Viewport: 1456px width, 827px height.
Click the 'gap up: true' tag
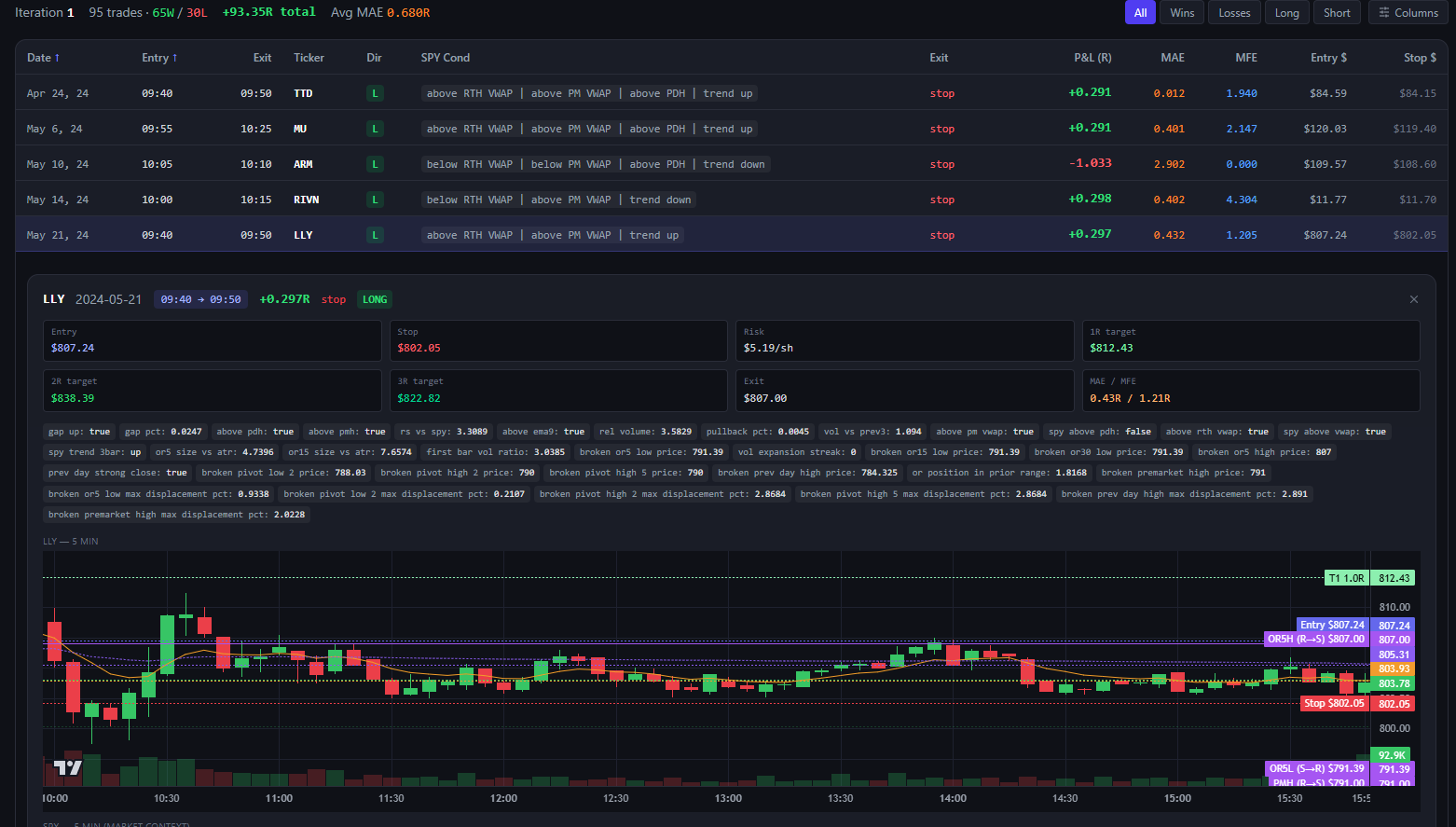[x=79, y=432]
